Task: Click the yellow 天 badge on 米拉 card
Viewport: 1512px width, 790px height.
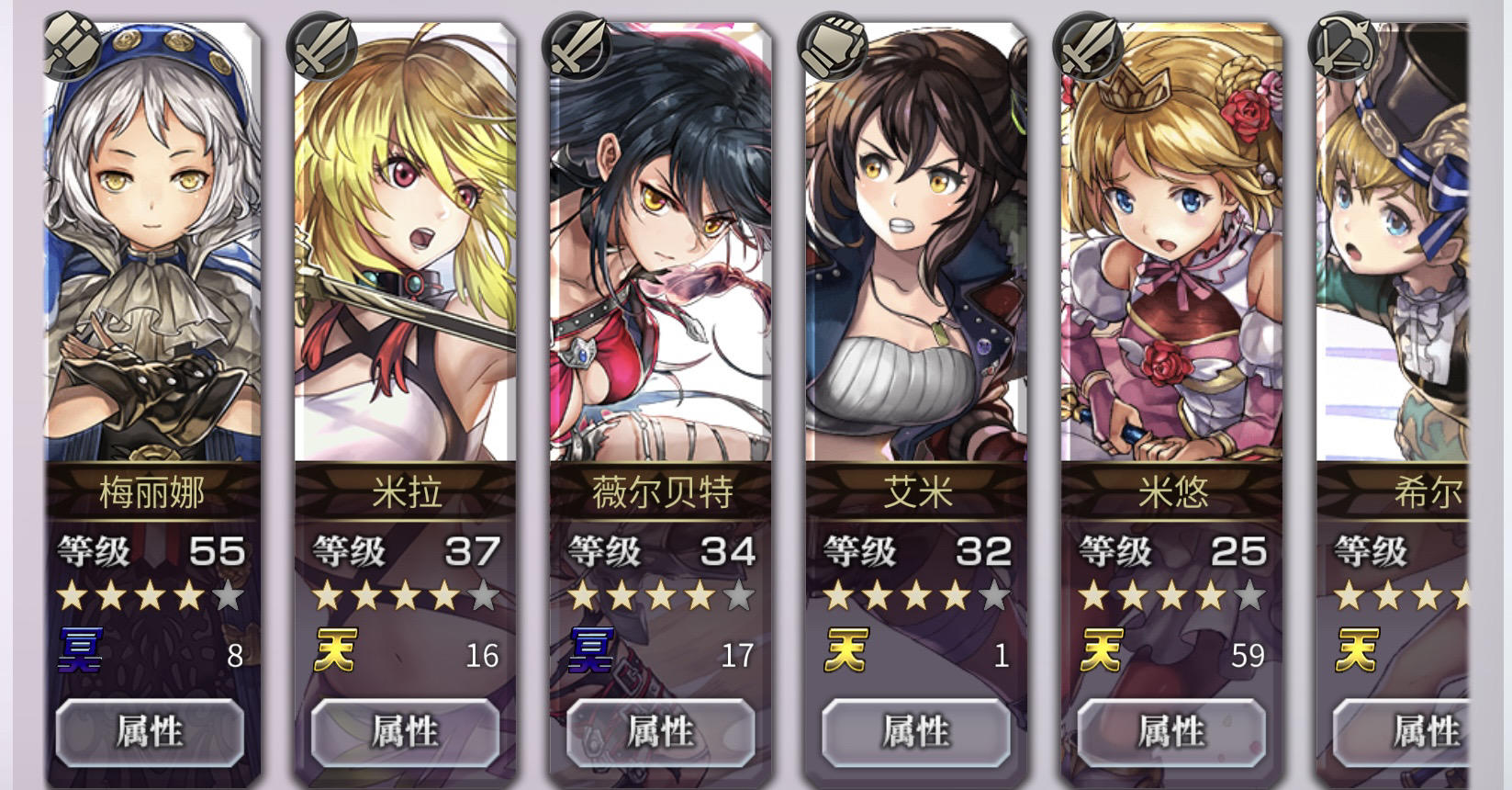Action: (335, 650)
